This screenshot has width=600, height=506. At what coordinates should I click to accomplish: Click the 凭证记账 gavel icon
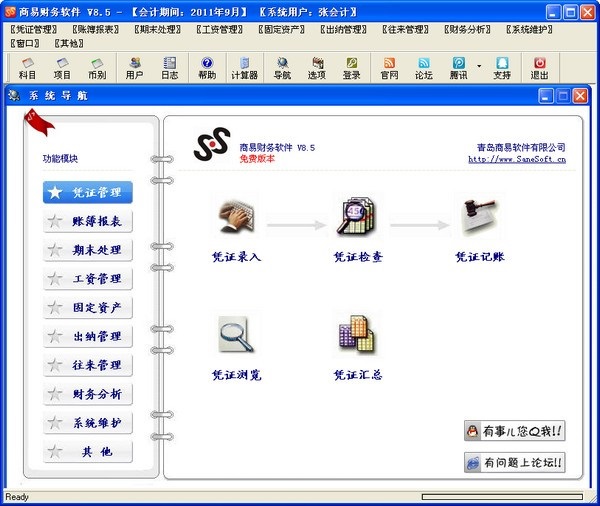point(479,219)
